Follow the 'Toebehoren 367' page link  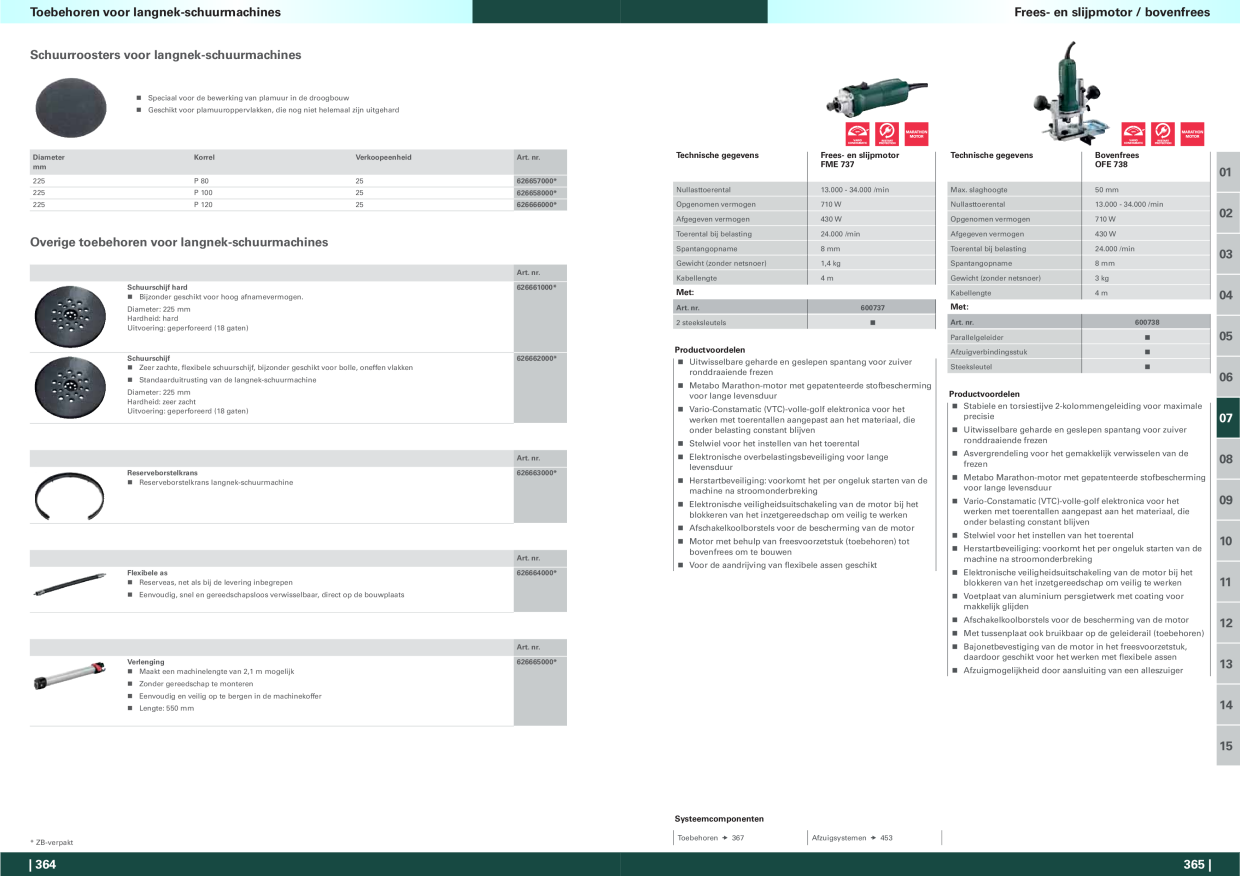(711, 838)
